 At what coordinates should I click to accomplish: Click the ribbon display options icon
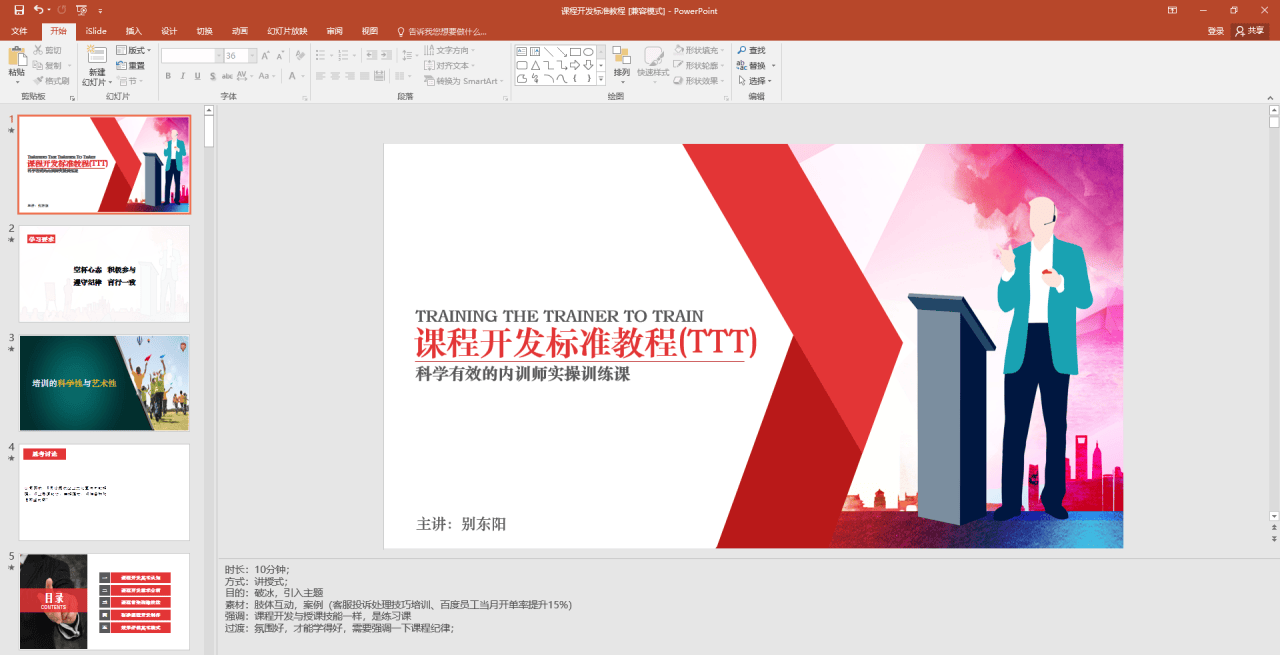pyautogui.click(x=1173, y=10)
